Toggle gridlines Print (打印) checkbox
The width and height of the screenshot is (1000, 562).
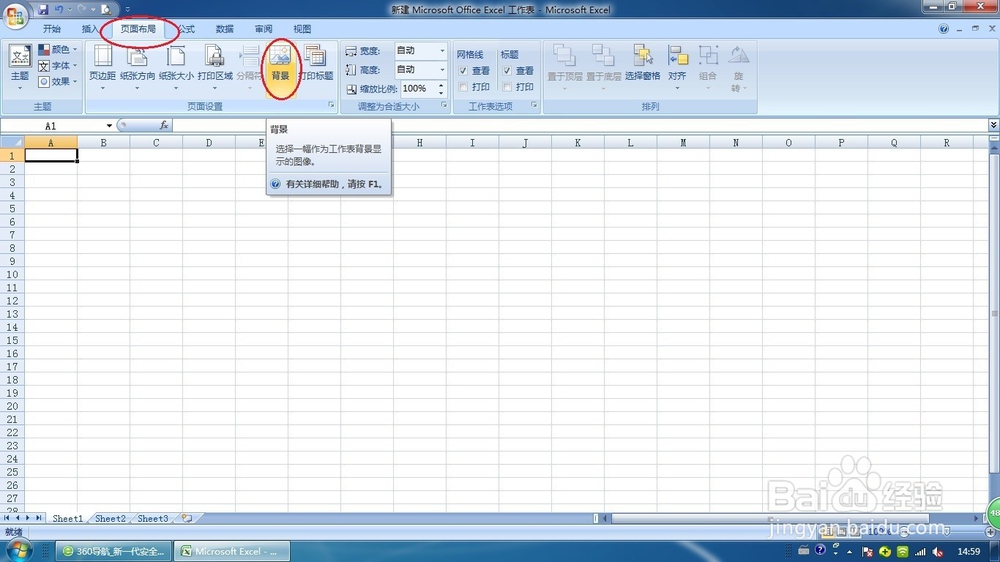[463, 87]
